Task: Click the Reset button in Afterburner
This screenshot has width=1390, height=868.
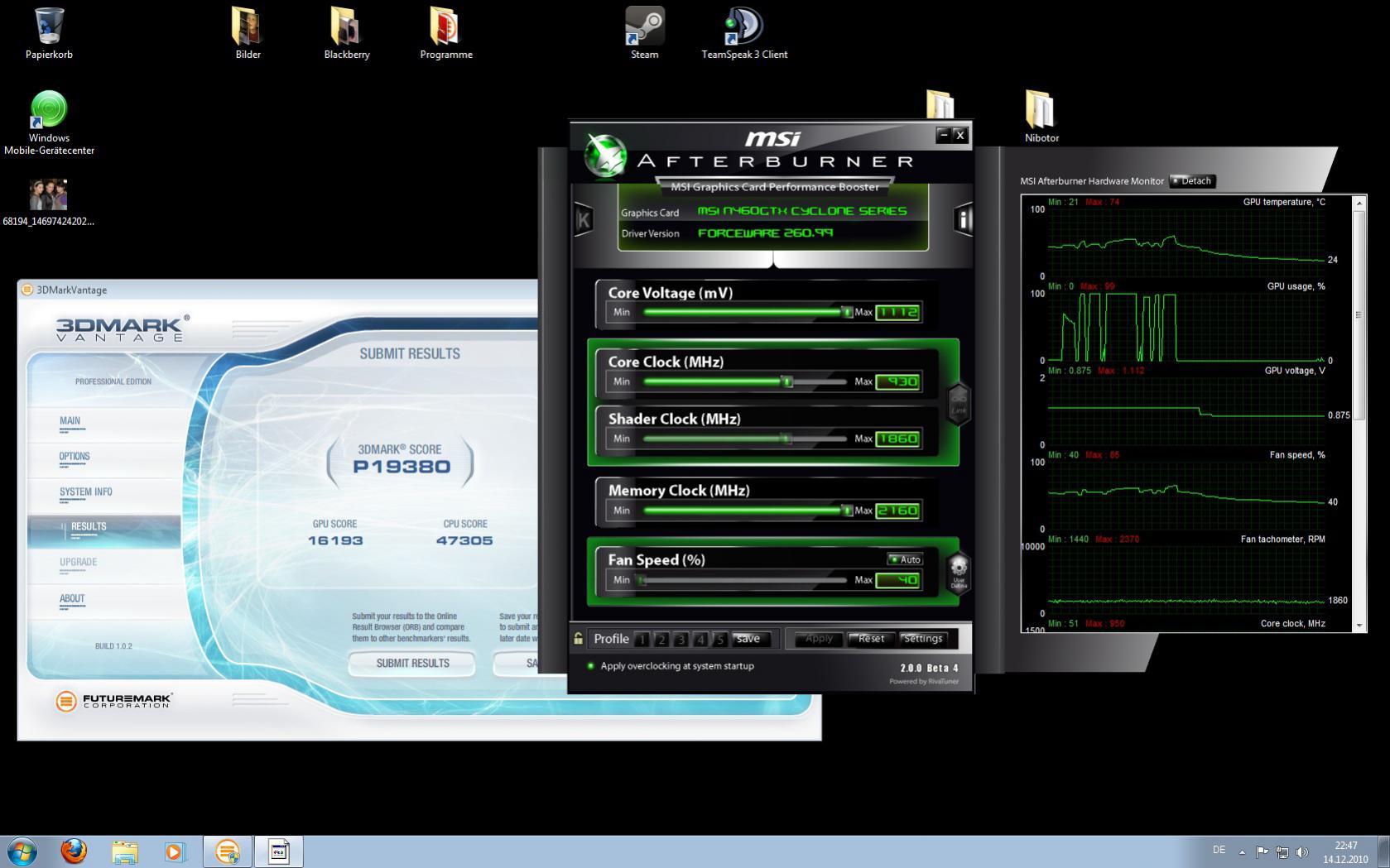Action: (x=871, y=639)
